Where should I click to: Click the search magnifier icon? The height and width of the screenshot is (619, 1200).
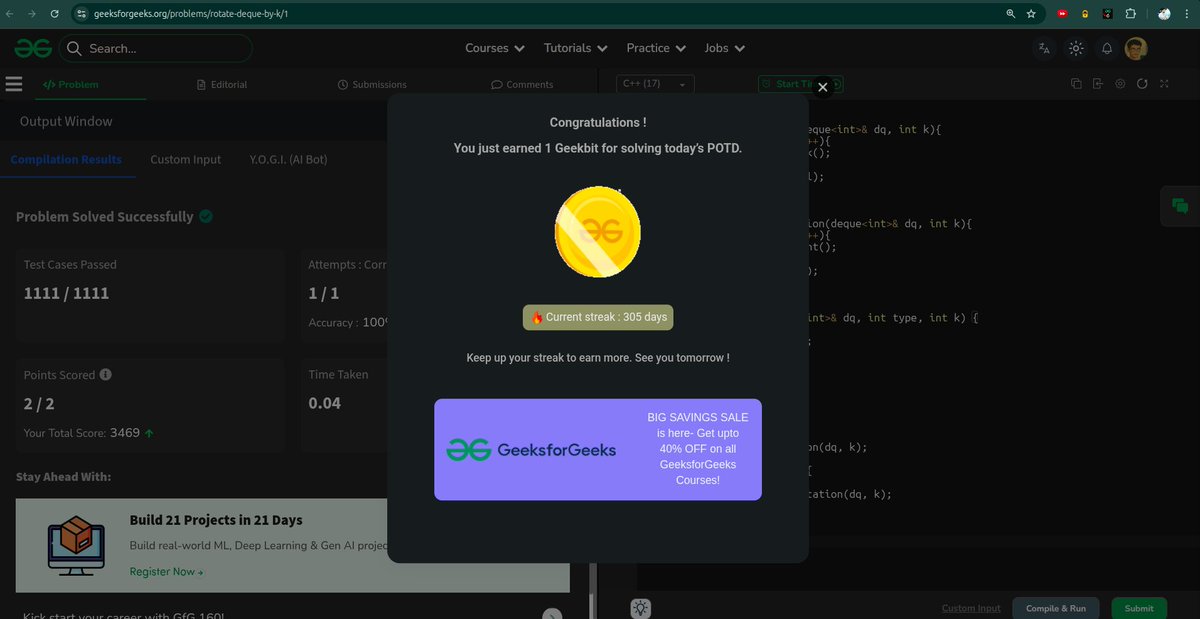74,48
